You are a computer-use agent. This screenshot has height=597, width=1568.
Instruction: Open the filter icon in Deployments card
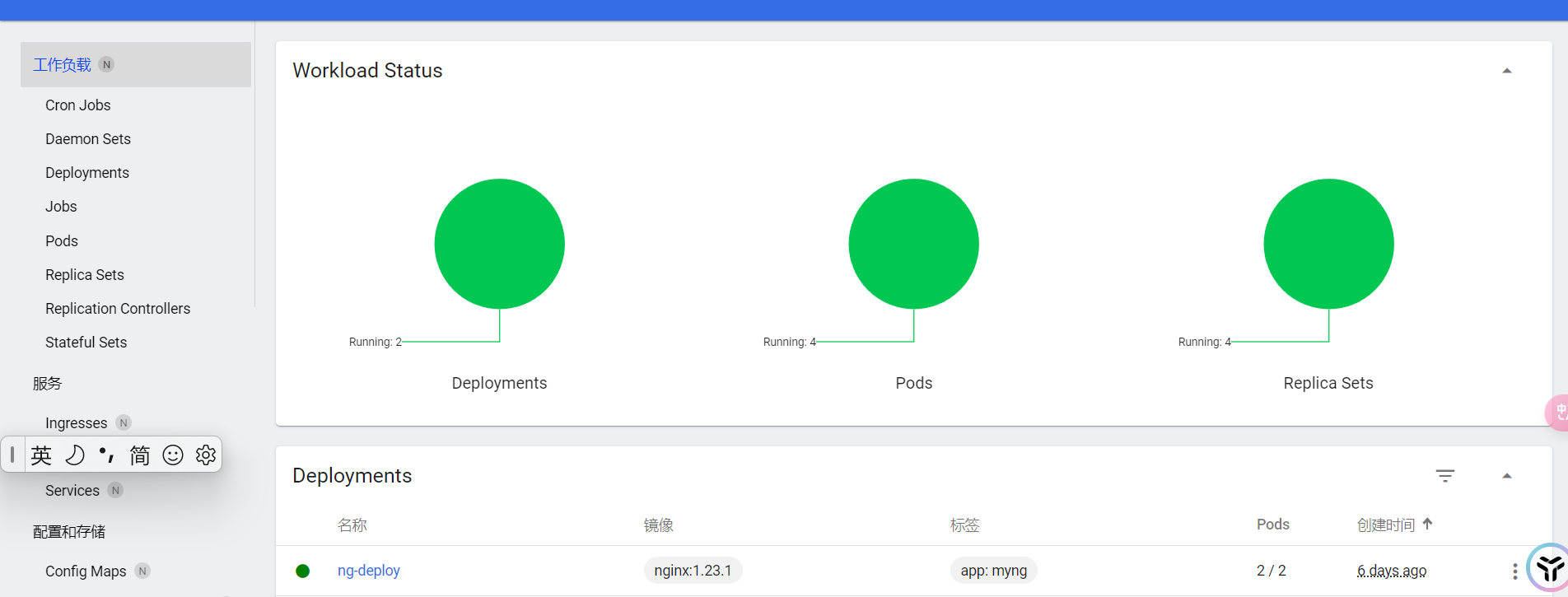click(x=1444, y=476)
